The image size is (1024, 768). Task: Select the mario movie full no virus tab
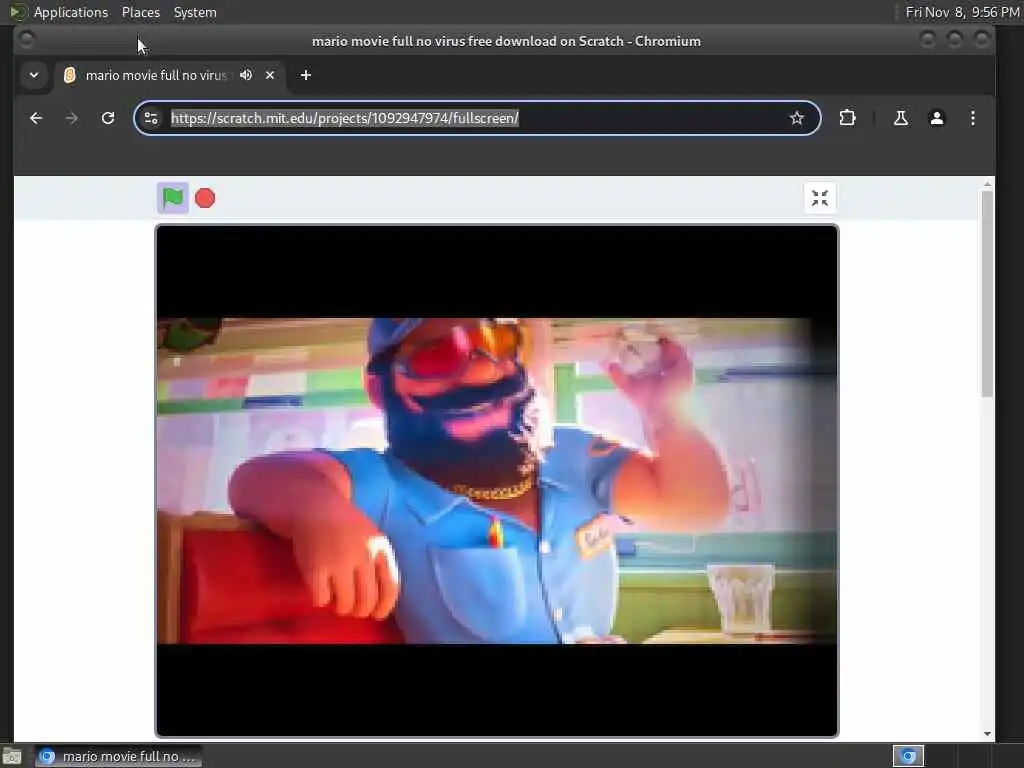[x=155, y=75]
